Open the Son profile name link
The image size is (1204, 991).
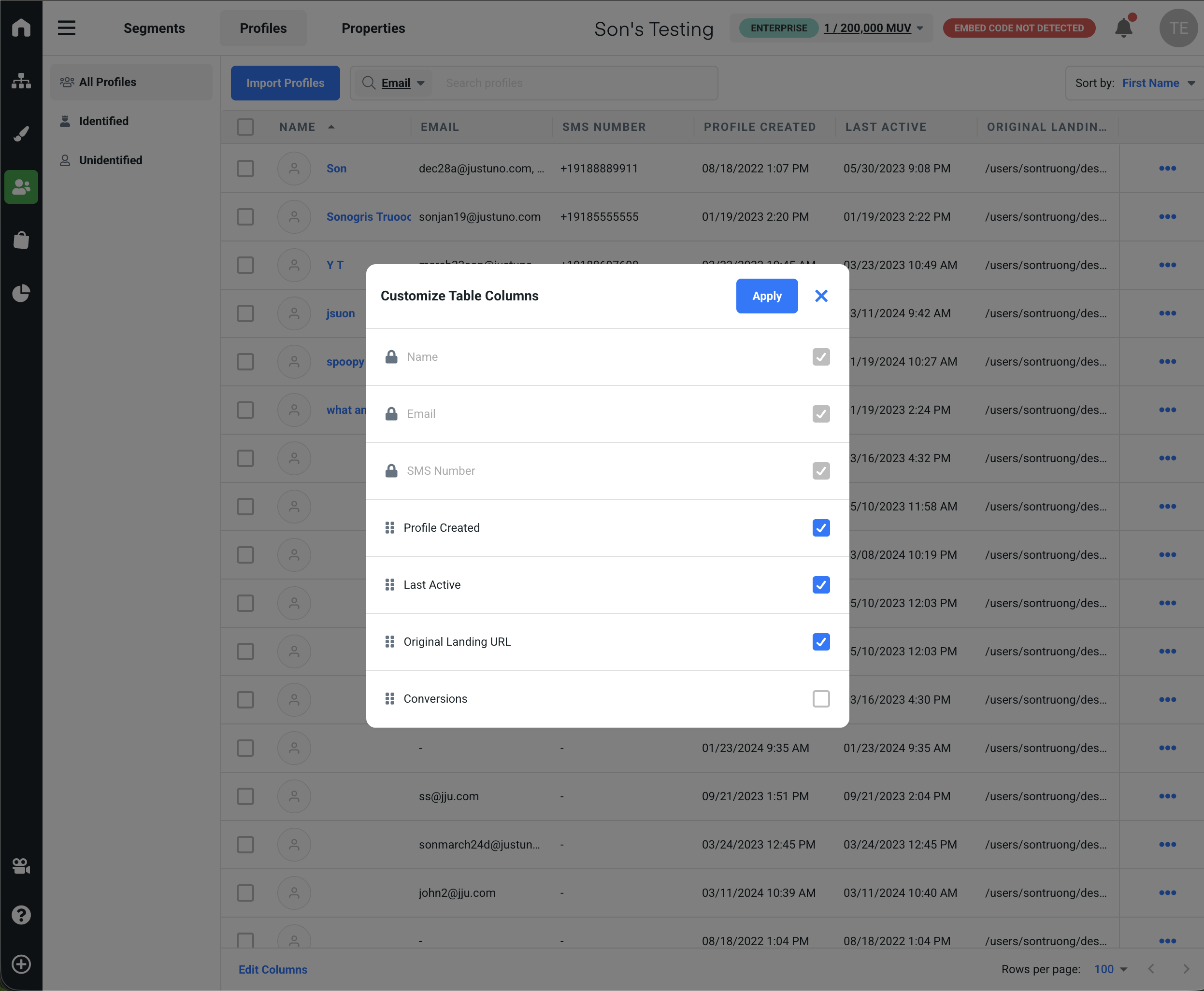coord(336,169)
